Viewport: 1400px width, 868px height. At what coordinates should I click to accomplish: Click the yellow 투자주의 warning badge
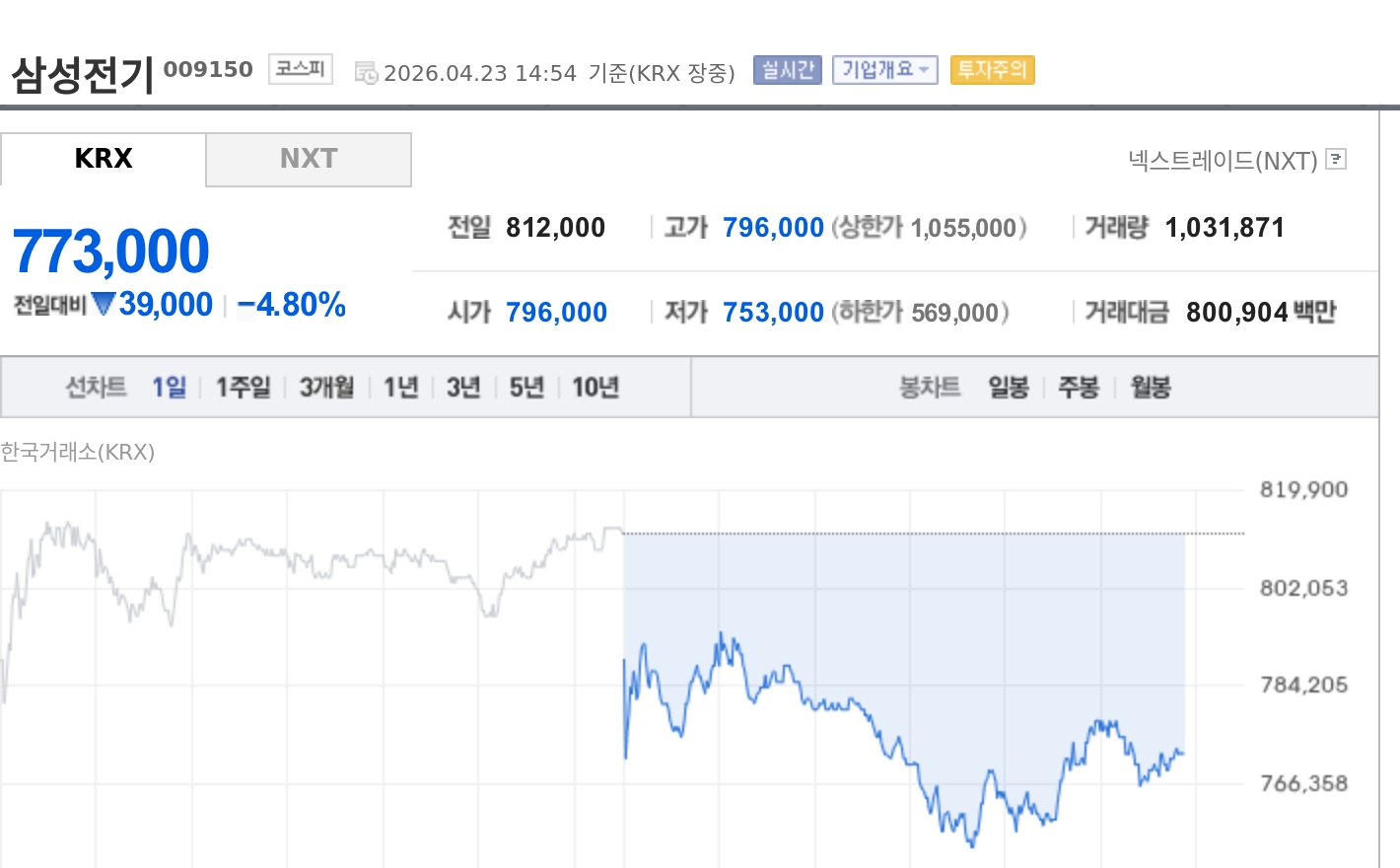tap(992, 69)
